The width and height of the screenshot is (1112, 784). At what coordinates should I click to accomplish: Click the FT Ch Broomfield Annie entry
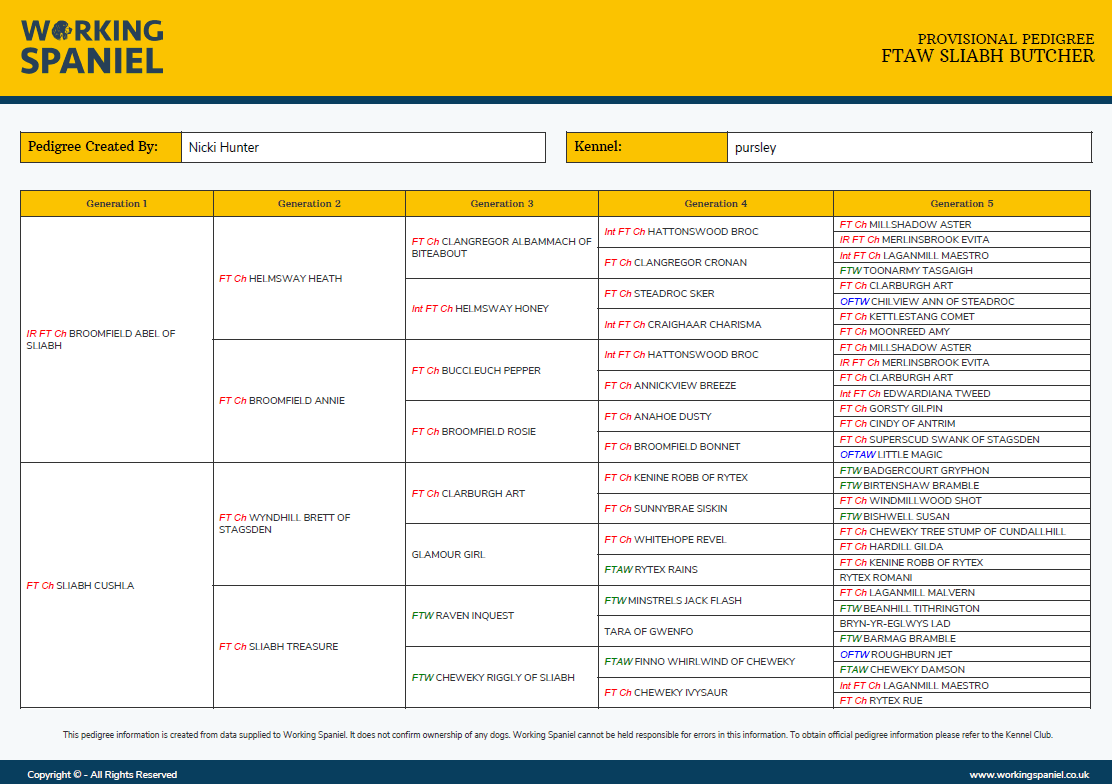282,401
